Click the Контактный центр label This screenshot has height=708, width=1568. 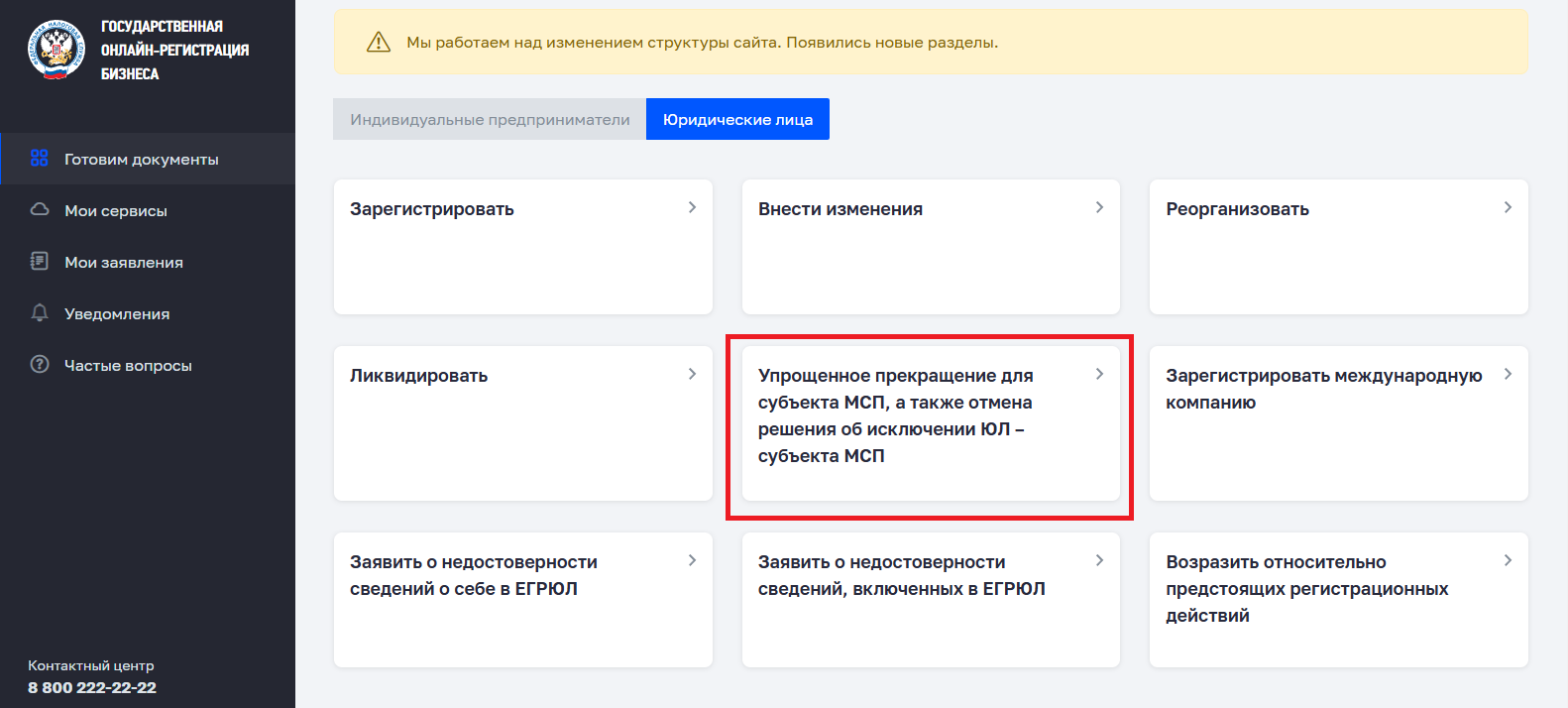pos(91,665)
